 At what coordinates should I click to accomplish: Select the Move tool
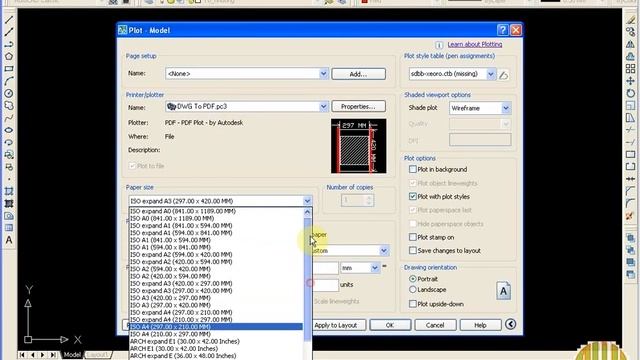(x=631, y=81)
